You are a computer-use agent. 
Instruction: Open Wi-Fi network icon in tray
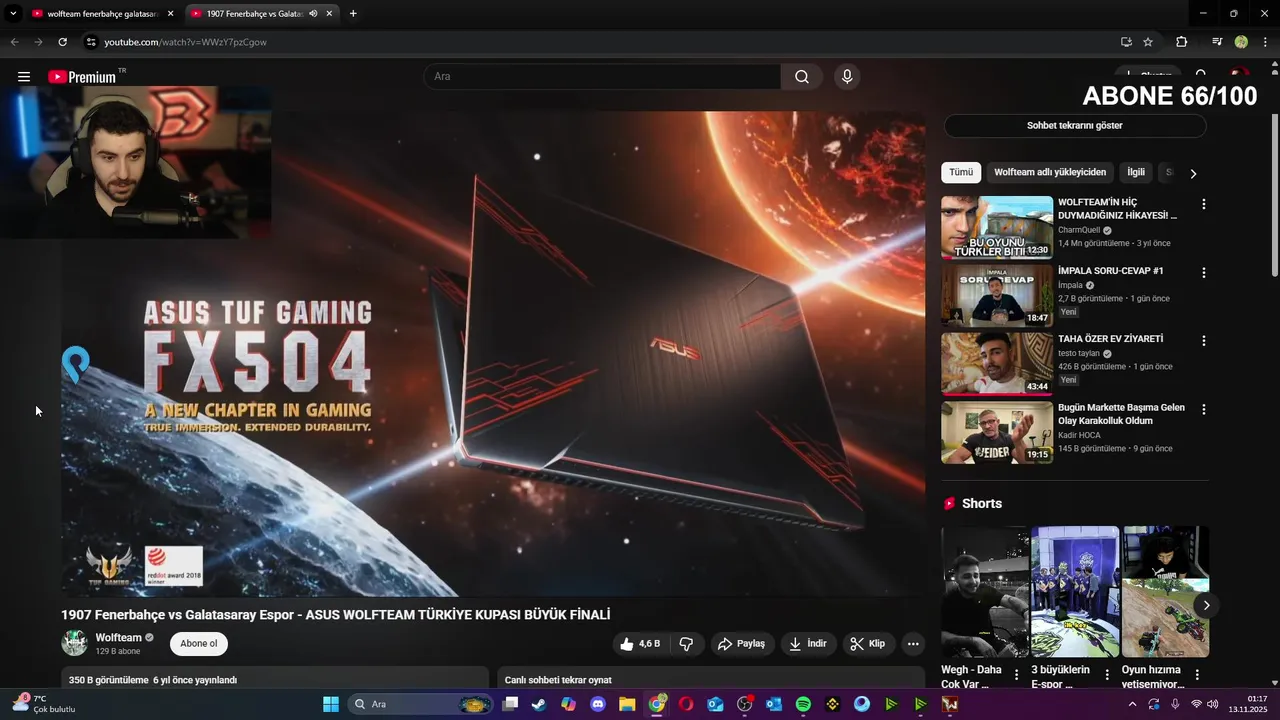pyautogui.click(x=1196, y=704)
